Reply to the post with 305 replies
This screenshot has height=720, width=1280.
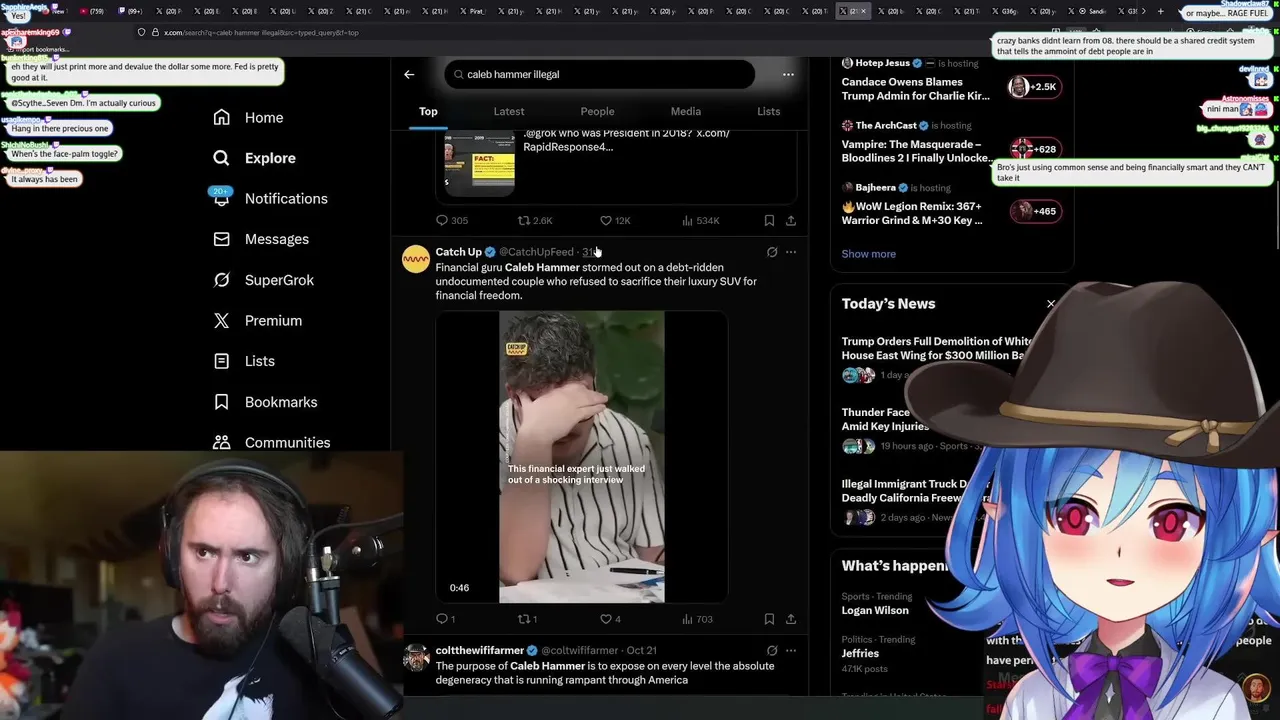point(452,220)
